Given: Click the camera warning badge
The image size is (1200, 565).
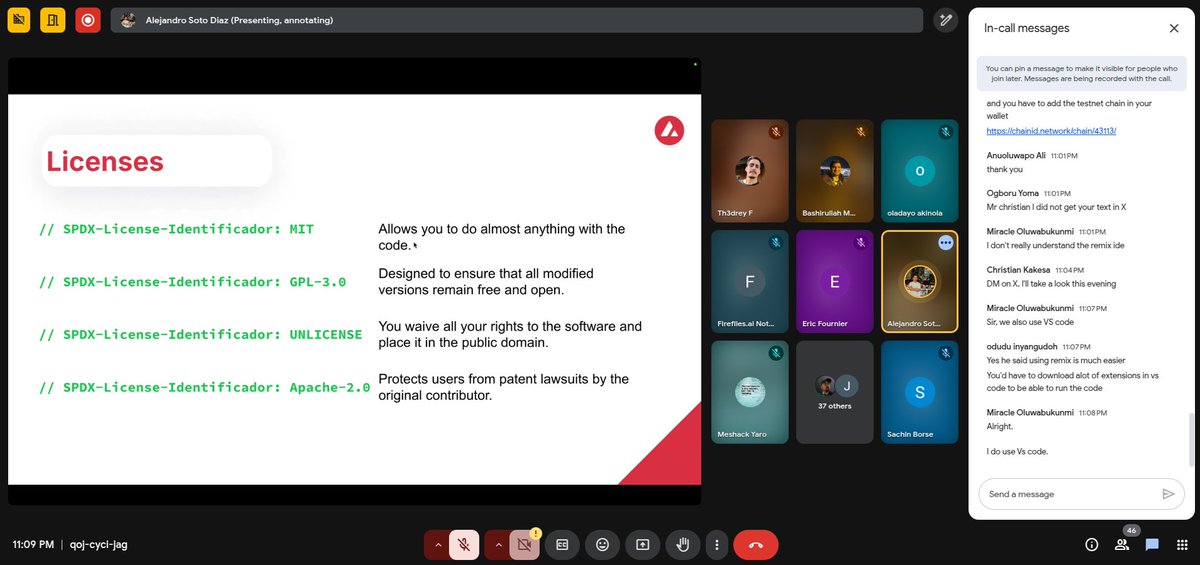Looking at the screenshot, I should point(536,533).
